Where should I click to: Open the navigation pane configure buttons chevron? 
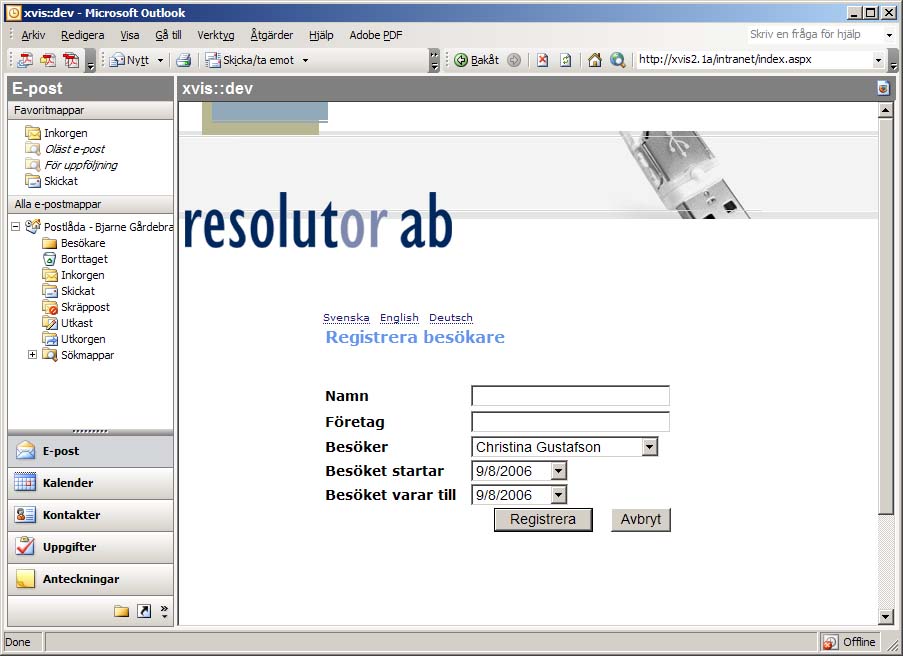tap(164, 611)
